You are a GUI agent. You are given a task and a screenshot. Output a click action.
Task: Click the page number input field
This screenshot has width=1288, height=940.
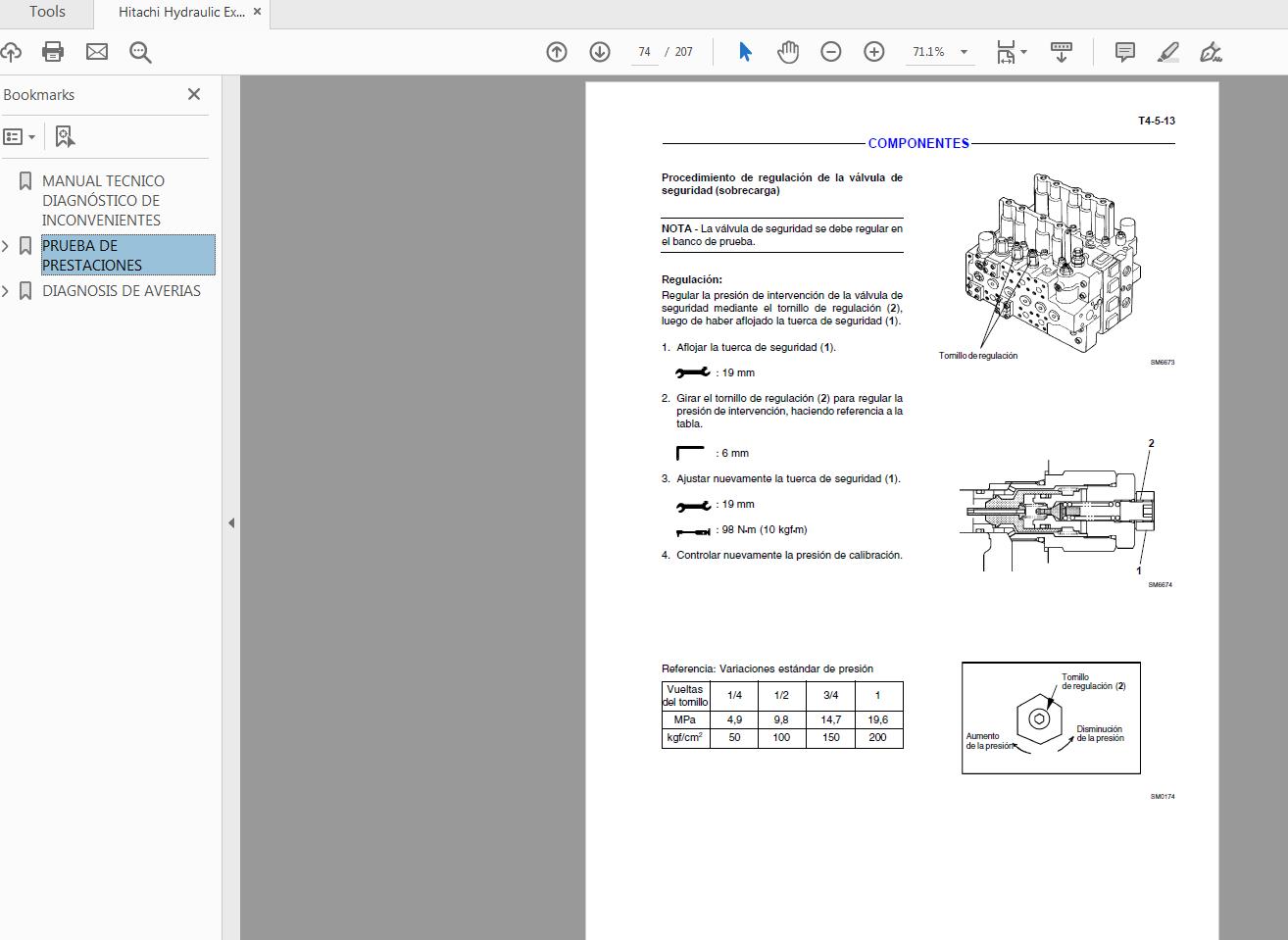click(x=644, y=52)
